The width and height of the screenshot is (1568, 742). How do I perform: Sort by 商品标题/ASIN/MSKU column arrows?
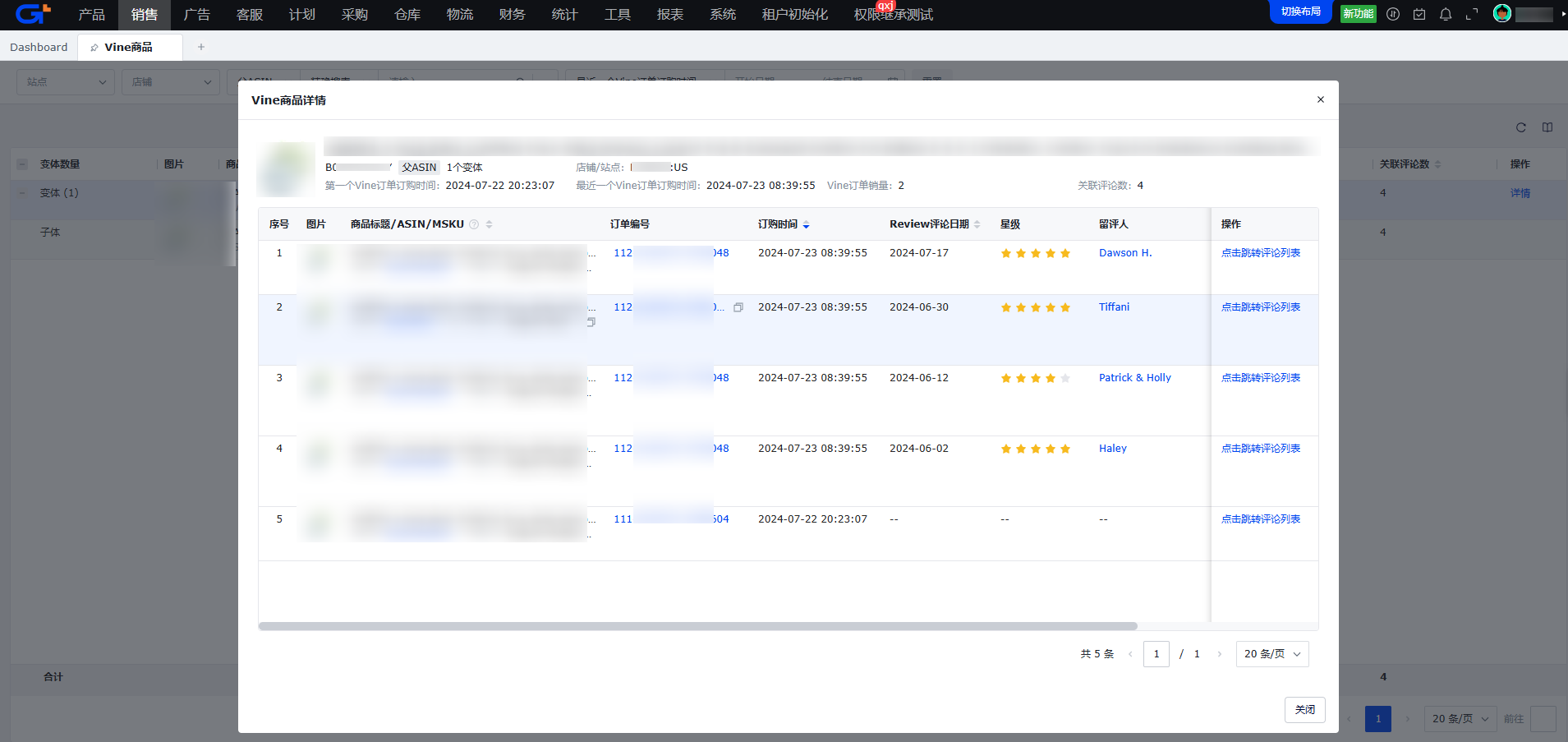point(490,224)
